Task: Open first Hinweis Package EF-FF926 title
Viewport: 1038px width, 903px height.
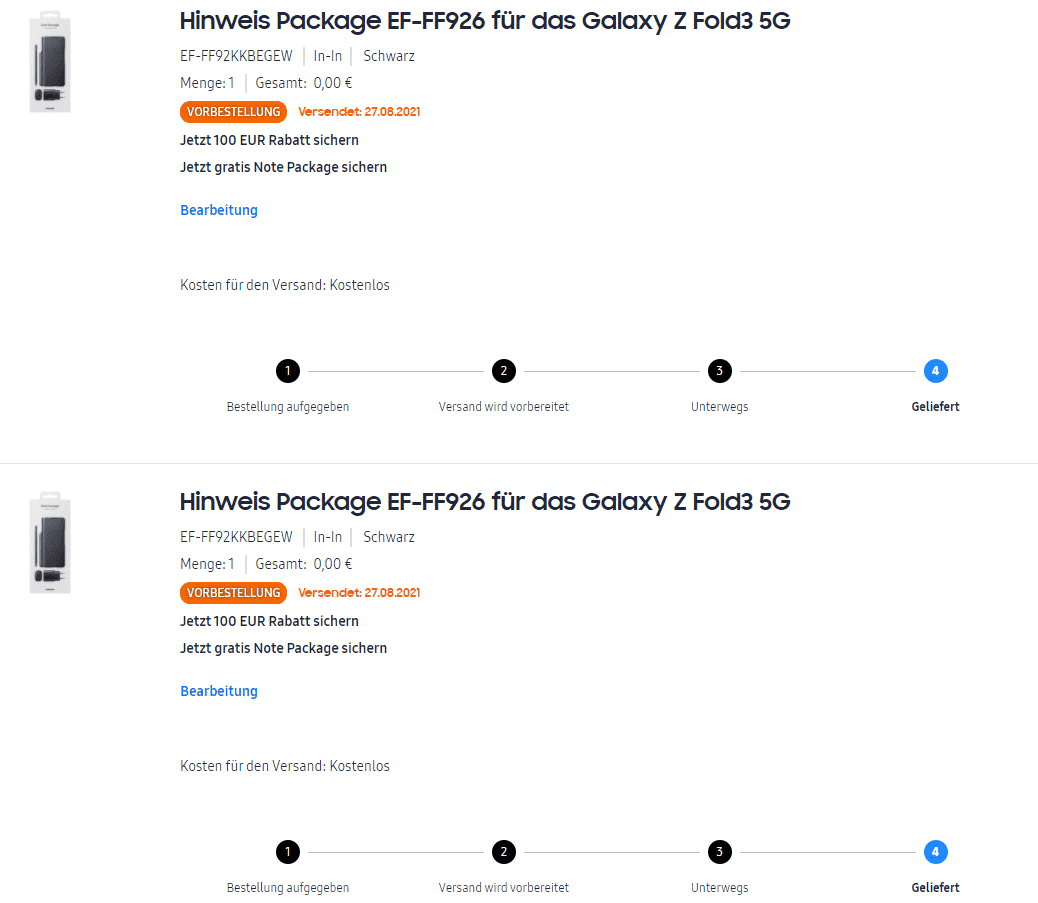Action: 485,21
